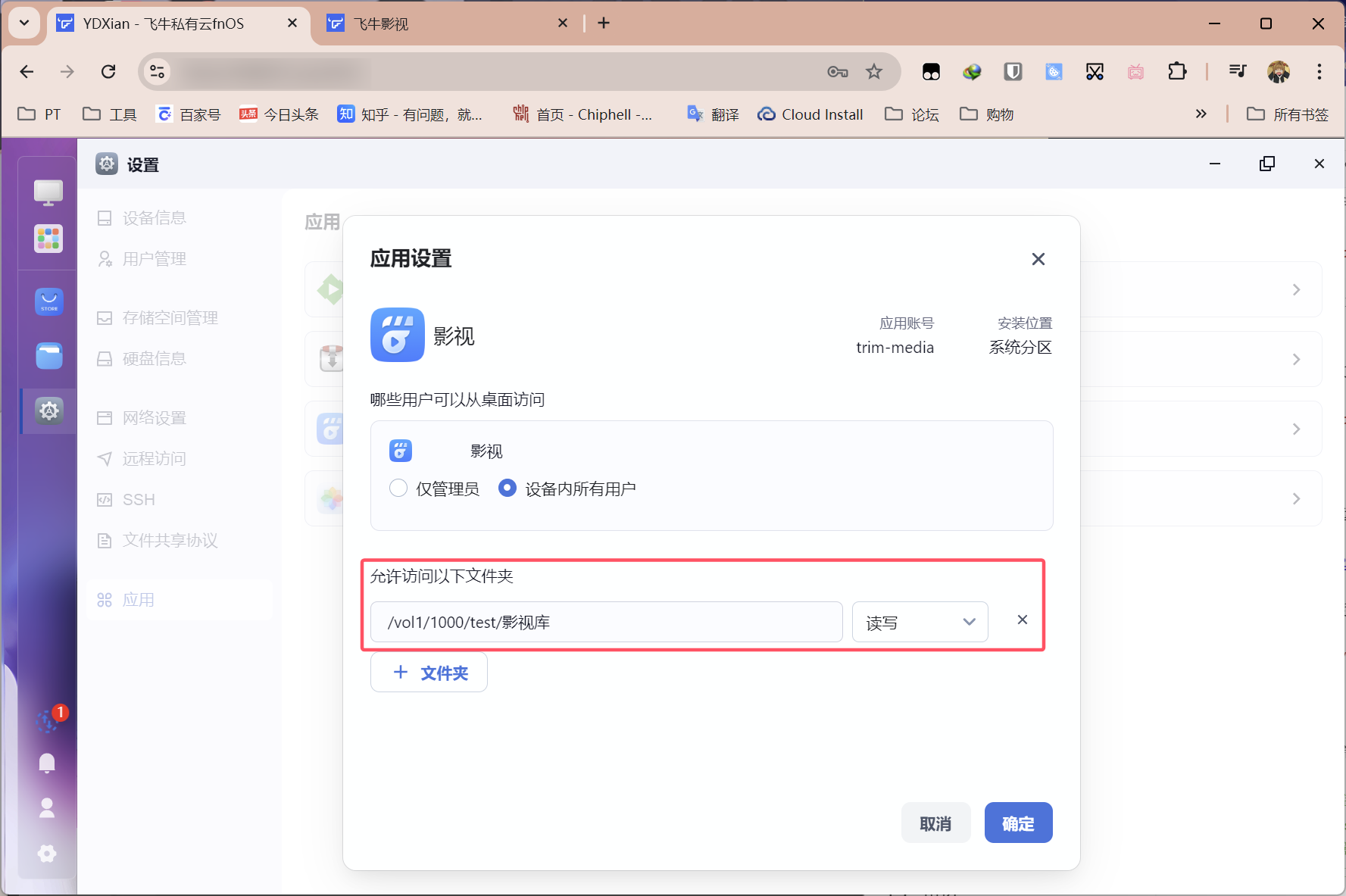Open a new browser tab
This screenshot has height=896, width=1346.
point(604,23)
